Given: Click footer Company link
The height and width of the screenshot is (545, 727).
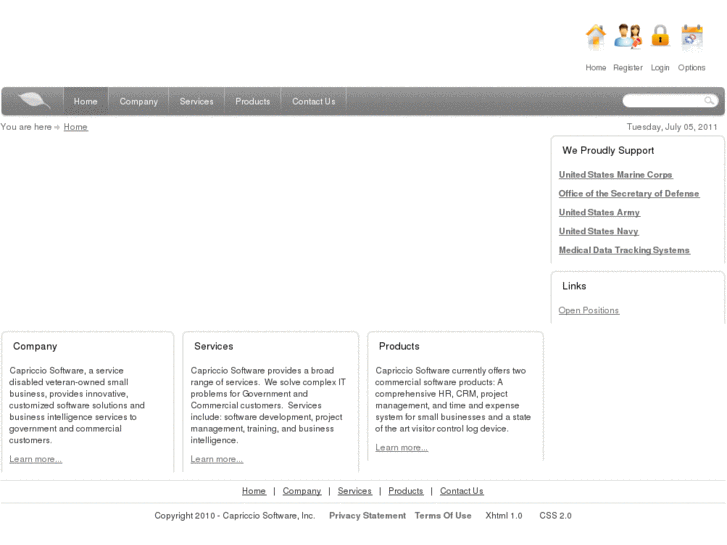Looking at the screenshot, I should point(302,491).
